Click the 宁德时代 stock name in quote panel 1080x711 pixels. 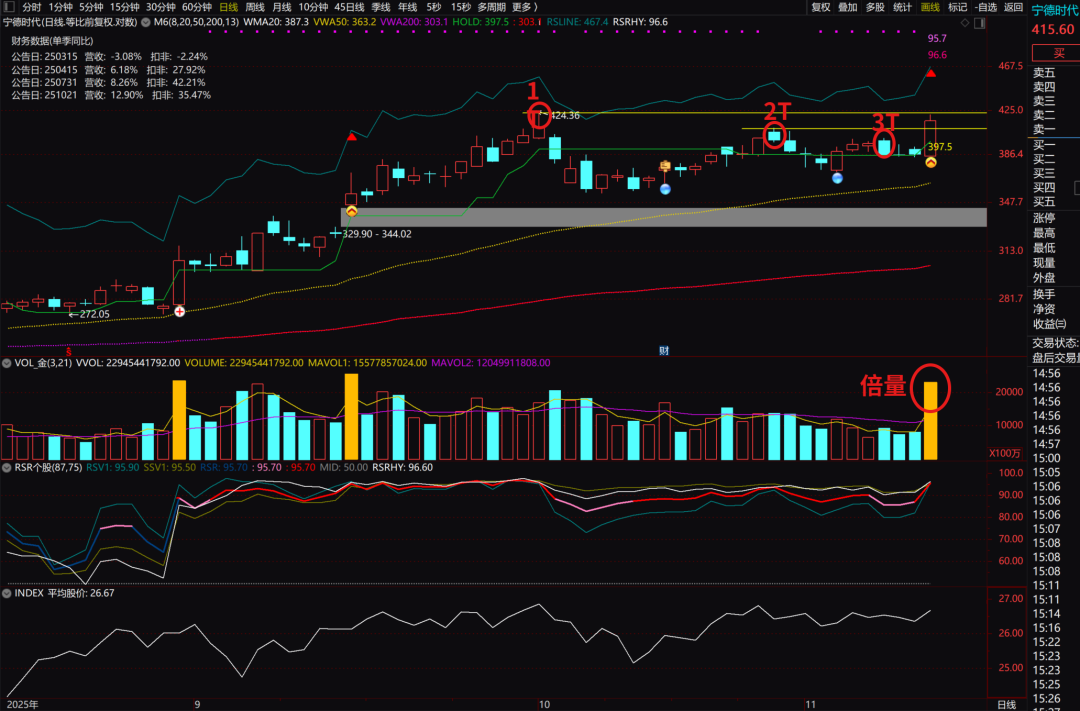click(x=1055, y=10)
